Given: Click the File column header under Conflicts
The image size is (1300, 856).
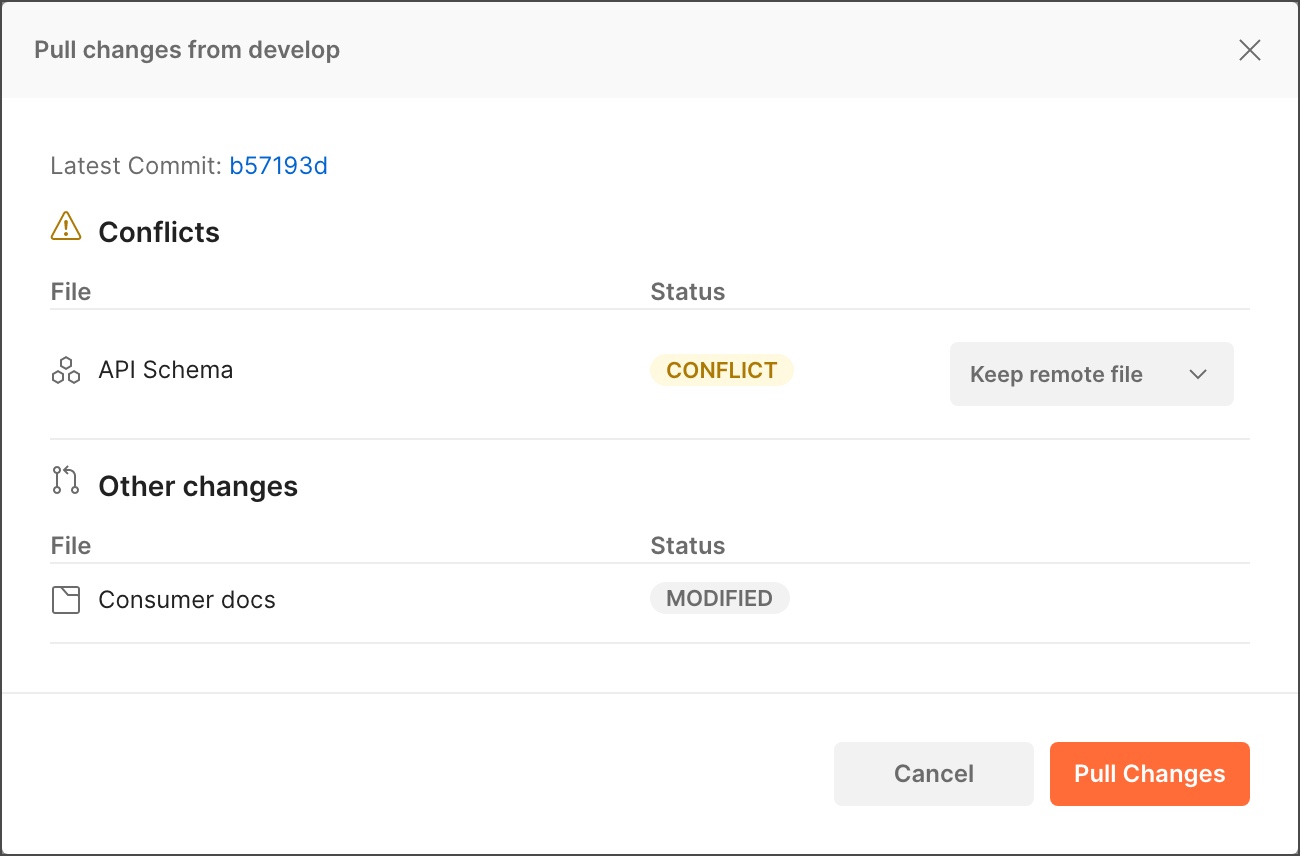Looking at the screenshot, I should click(71, 292).
